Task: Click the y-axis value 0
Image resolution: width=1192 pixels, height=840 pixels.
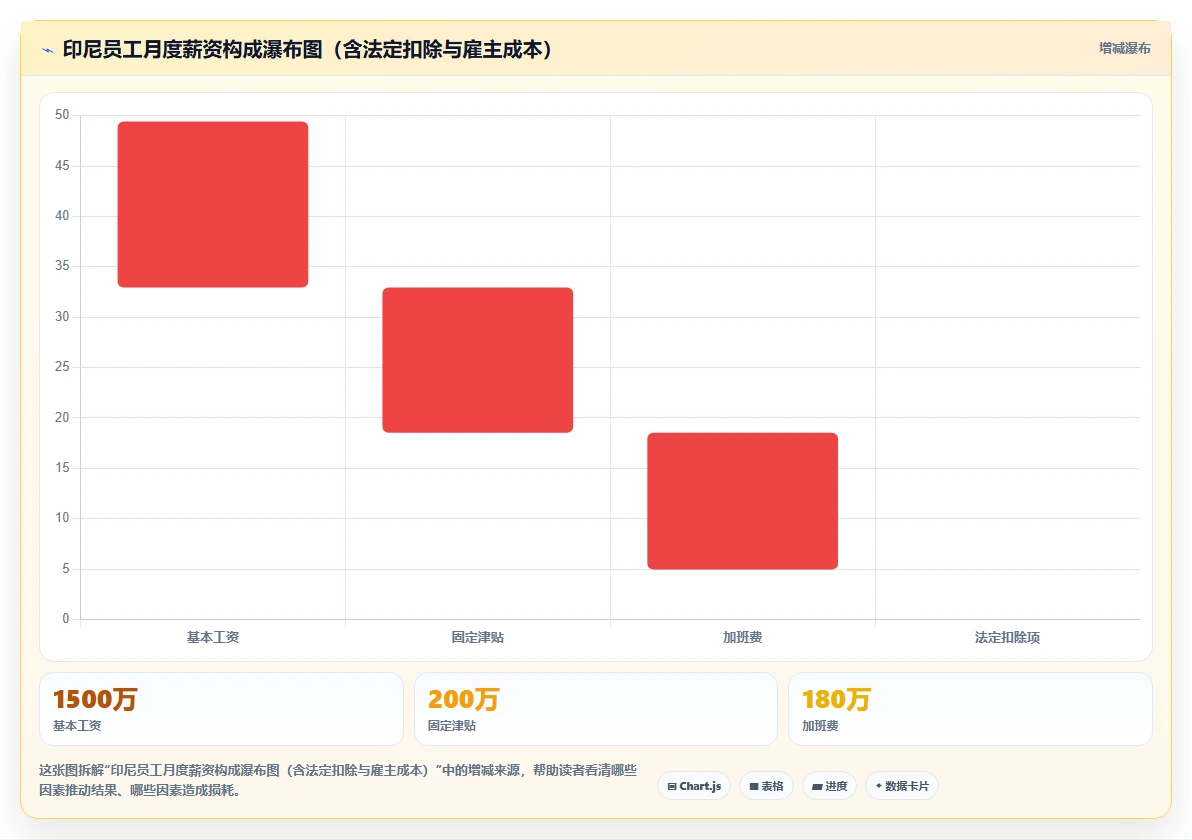Action: click(65, 619)
